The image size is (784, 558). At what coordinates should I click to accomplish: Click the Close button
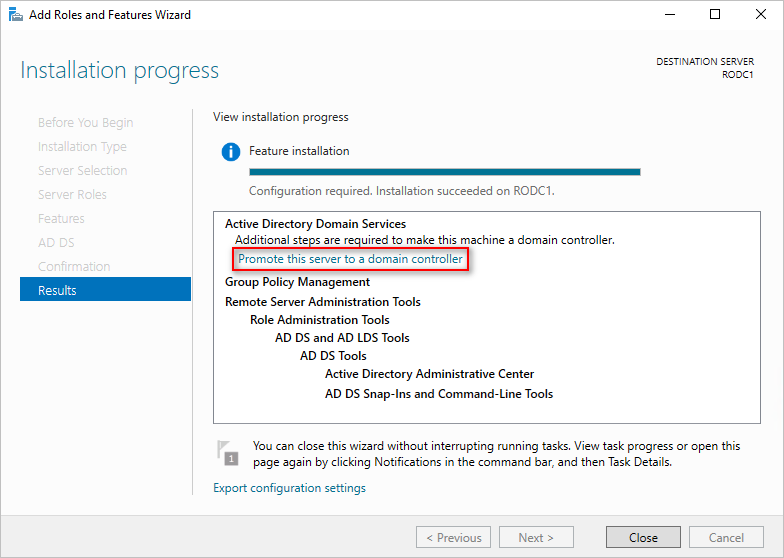click(x=643, y=538)
